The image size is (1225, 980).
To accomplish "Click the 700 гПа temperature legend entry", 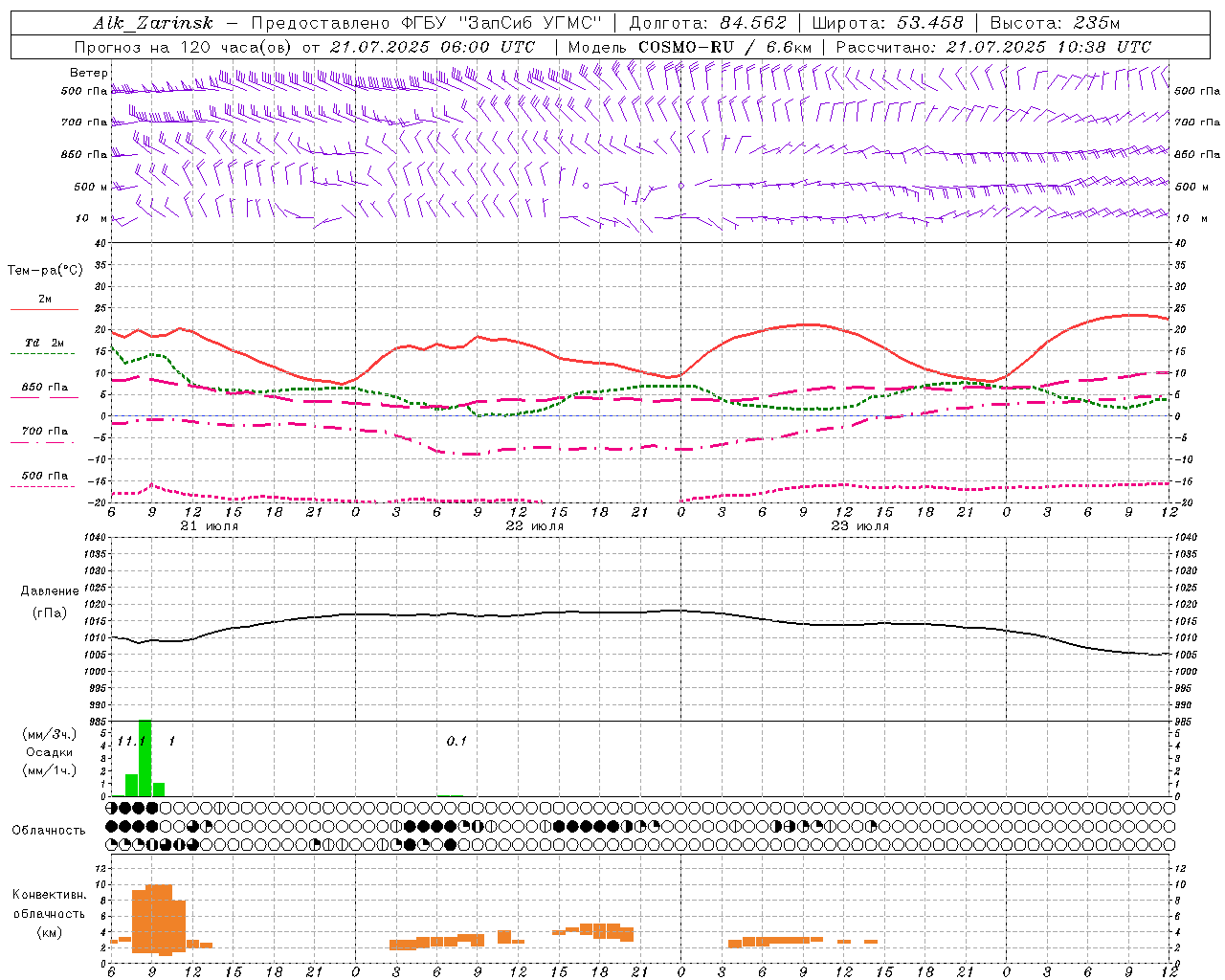I will tap(45, 432).
